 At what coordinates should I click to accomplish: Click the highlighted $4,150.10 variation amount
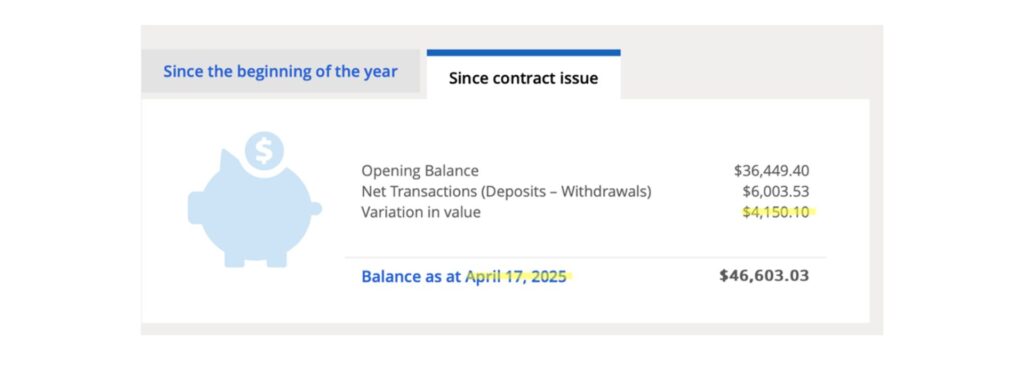tap(776, 212)
